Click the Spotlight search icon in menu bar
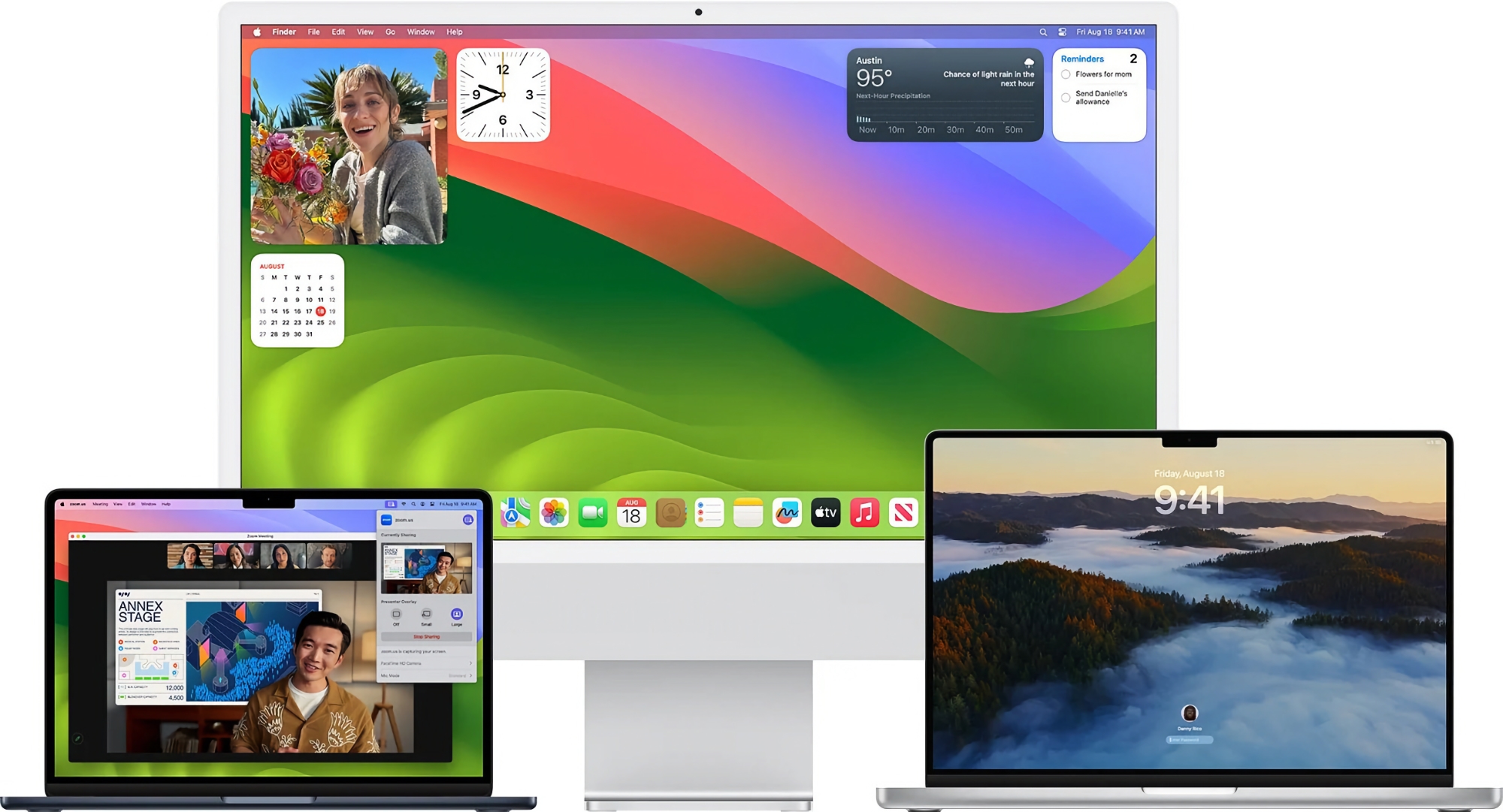 [1043, 32]
